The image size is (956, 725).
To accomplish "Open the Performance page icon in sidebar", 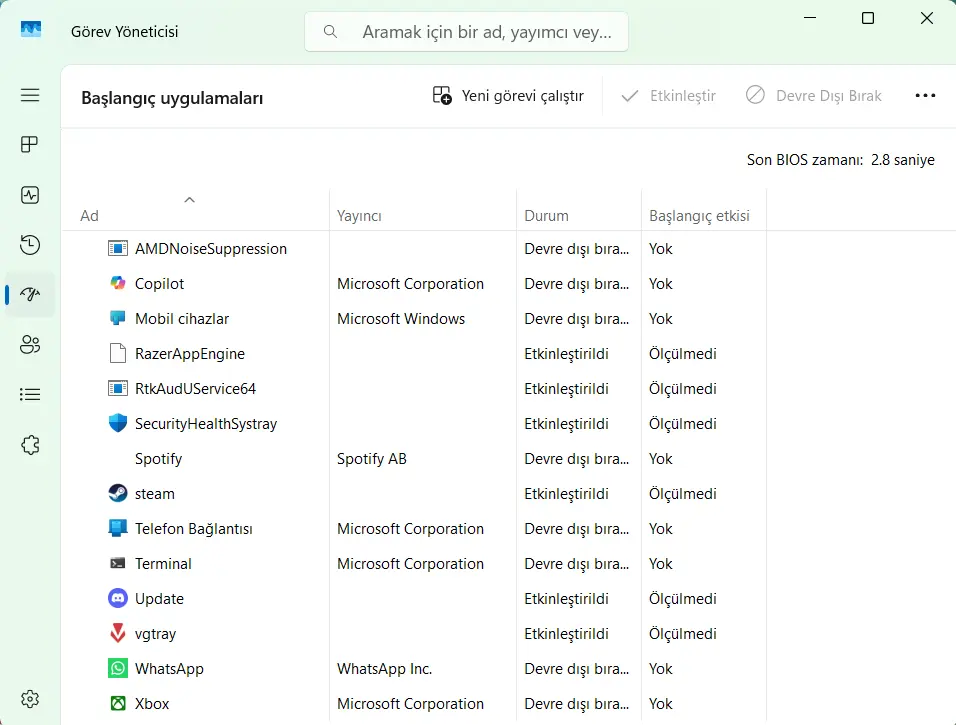I will coord(30,195).
